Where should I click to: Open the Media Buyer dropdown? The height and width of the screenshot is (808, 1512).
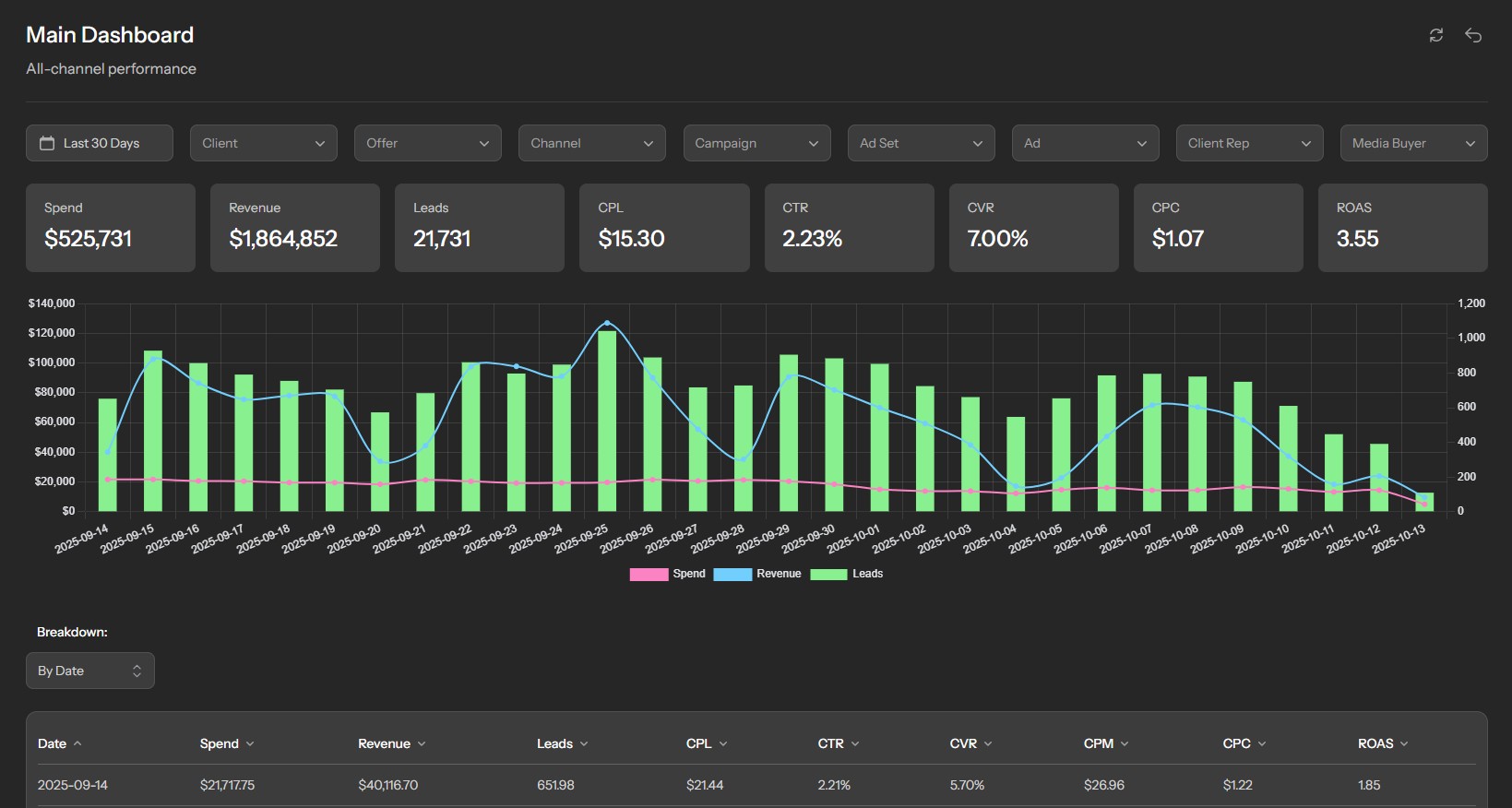(1414, 143)
